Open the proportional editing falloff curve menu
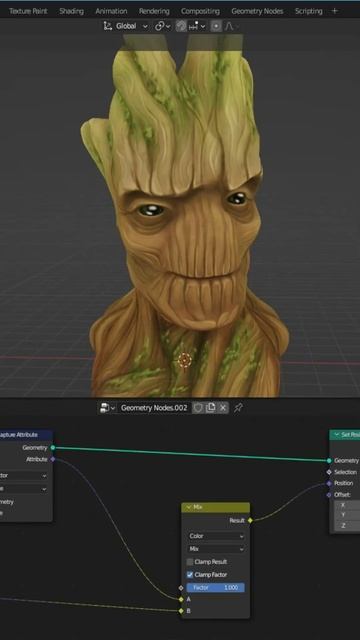The height and width of the screenshot is (640, 360). click(x=231, y=26)
